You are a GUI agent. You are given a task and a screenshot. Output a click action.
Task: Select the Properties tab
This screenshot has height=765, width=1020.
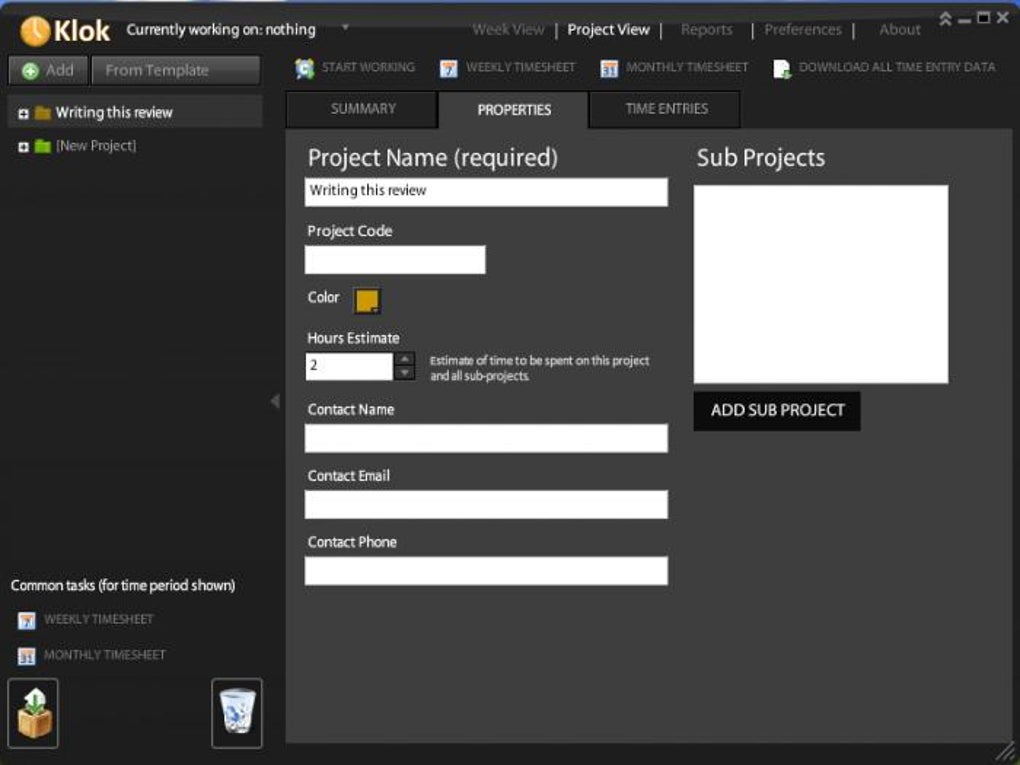514,110
